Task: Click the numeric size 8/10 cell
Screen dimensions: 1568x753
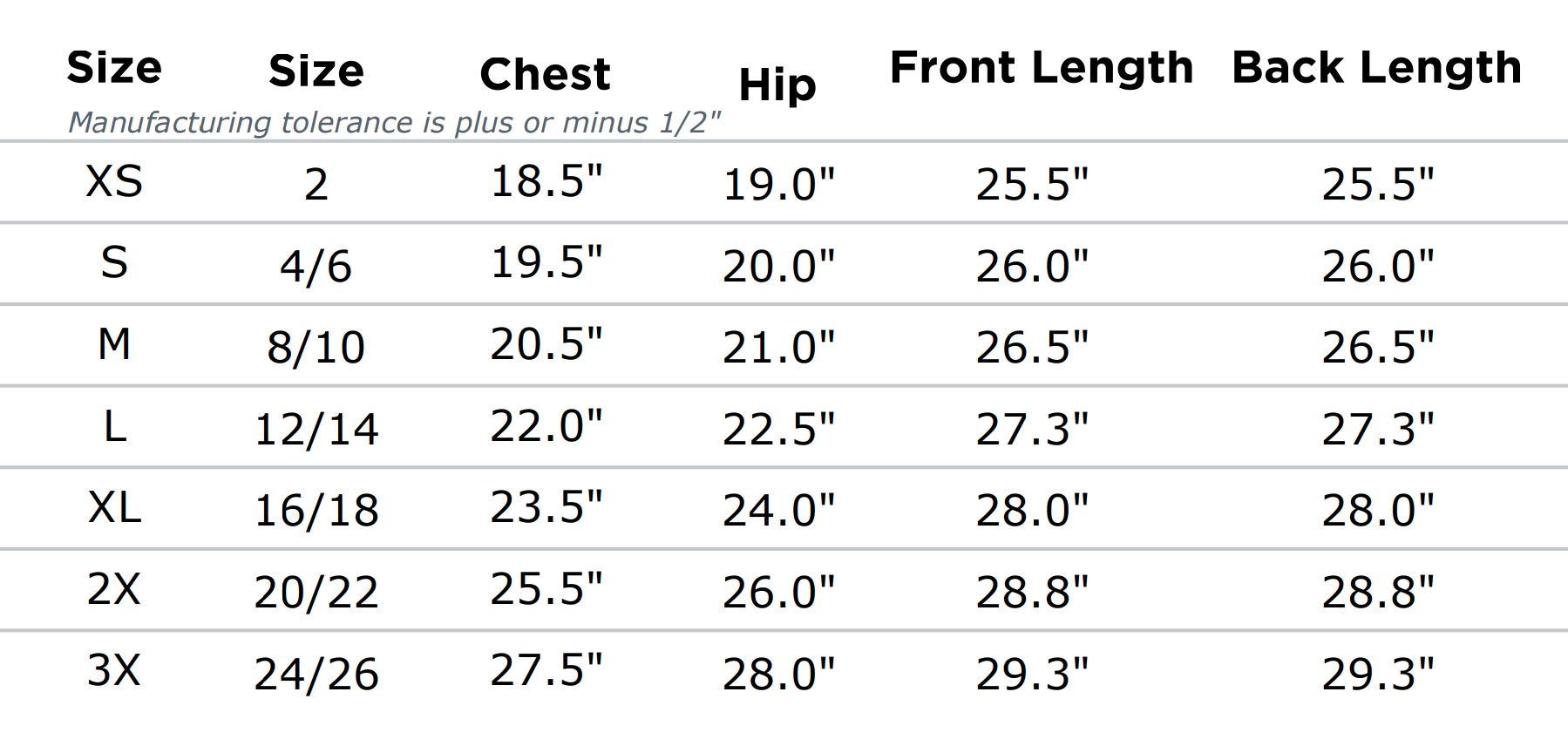Action: pyautogui.click(x=316, y=347)
